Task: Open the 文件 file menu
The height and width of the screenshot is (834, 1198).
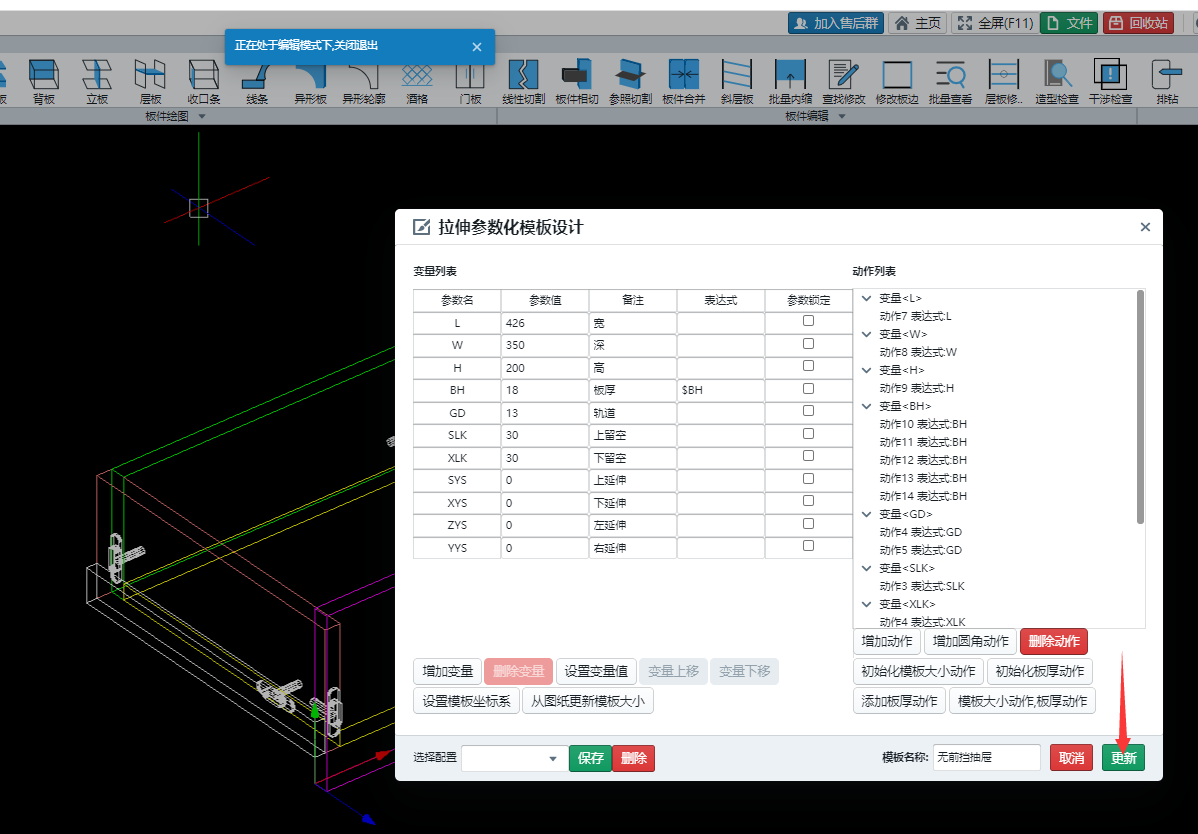Action: point(1069,23)
